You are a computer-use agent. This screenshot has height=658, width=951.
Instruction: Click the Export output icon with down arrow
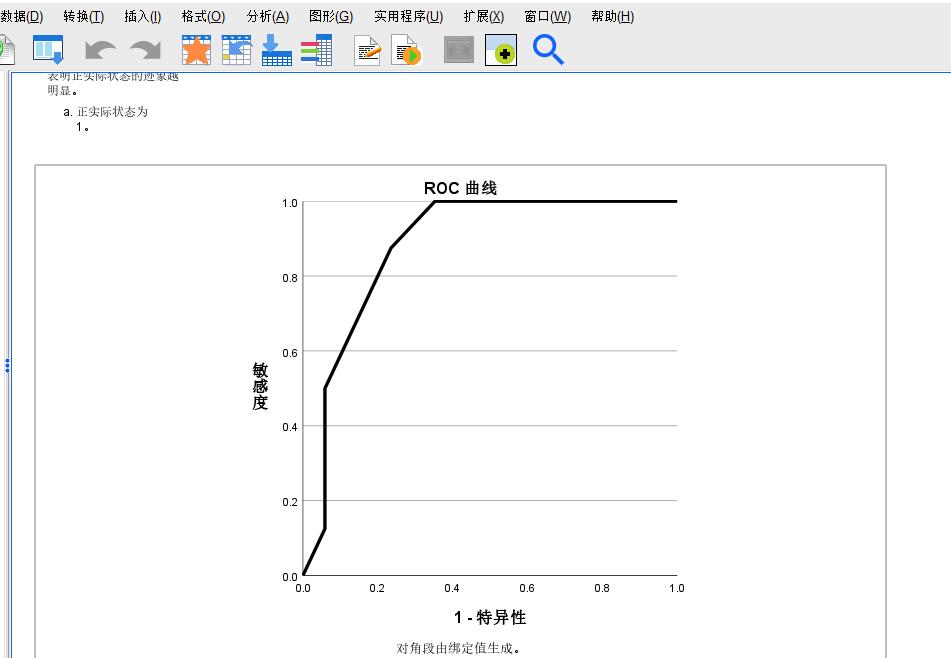coord(277,49)
